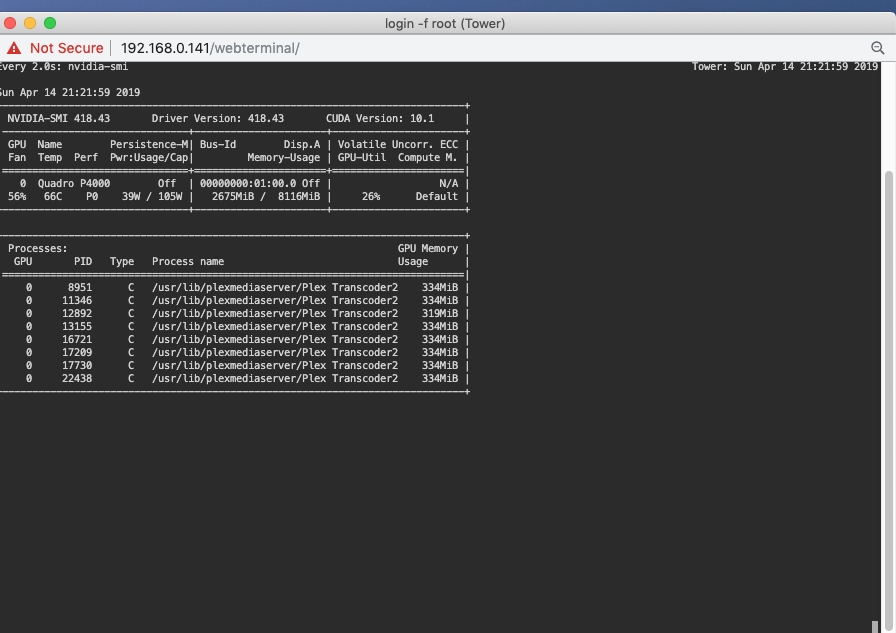Click the 39W / 105W power usage

coord(152,197)
